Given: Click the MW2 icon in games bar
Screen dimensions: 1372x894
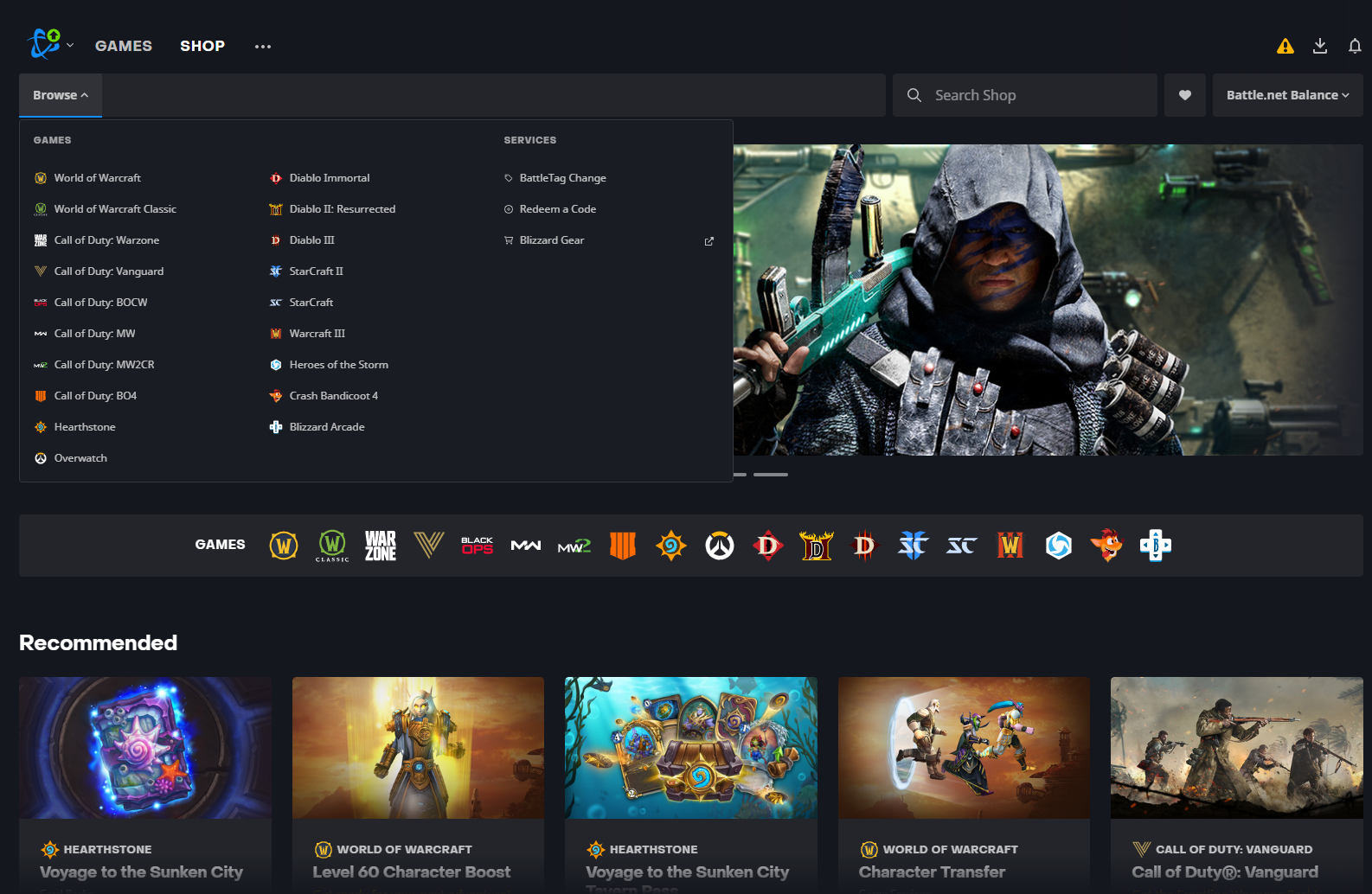Looking at the screenshot, I should 574,546.
